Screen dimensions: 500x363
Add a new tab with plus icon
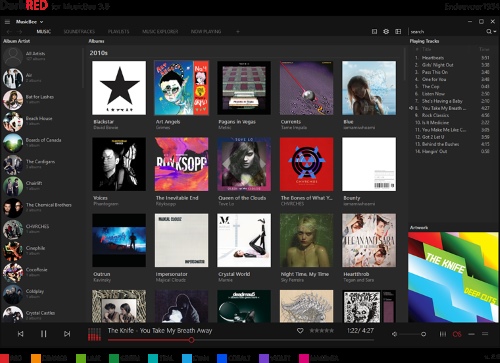click(x=238, y=32)
